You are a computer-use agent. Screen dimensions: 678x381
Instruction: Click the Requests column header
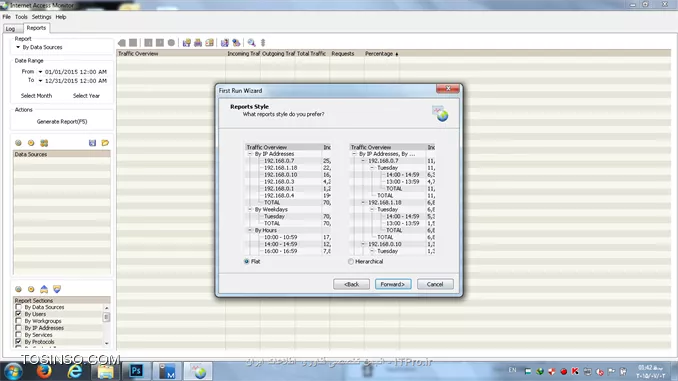tap(347, 54)
